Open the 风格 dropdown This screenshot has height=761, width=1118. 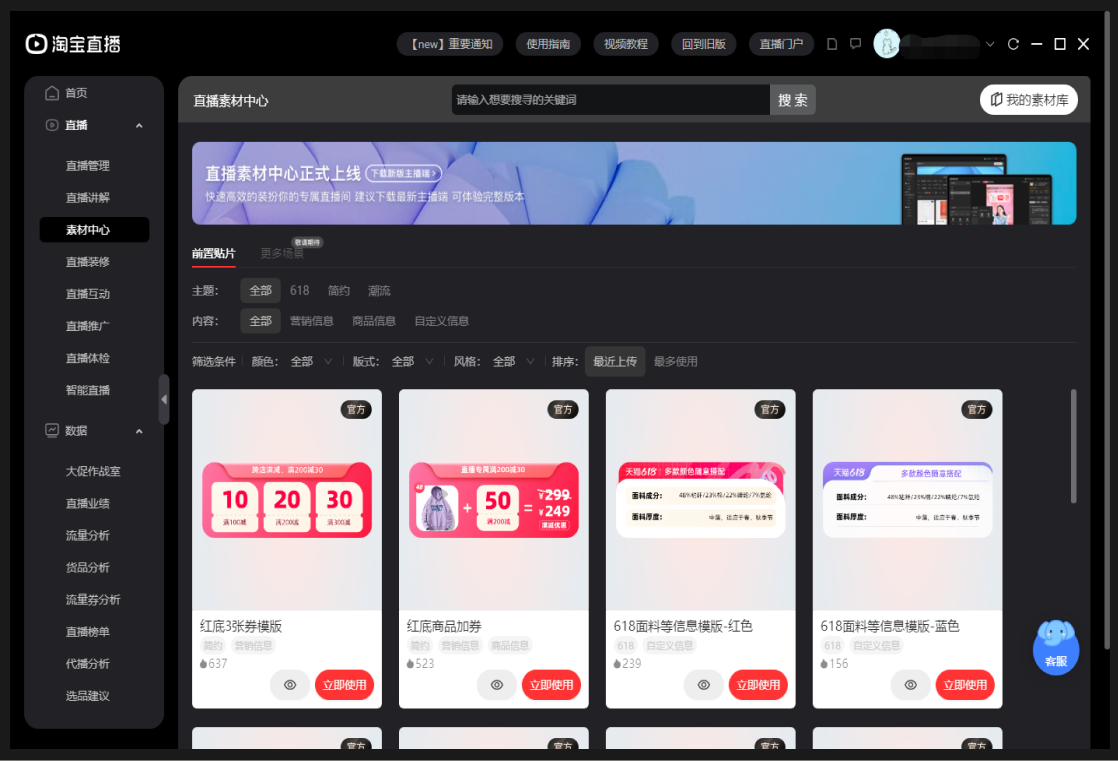[513, 362]
